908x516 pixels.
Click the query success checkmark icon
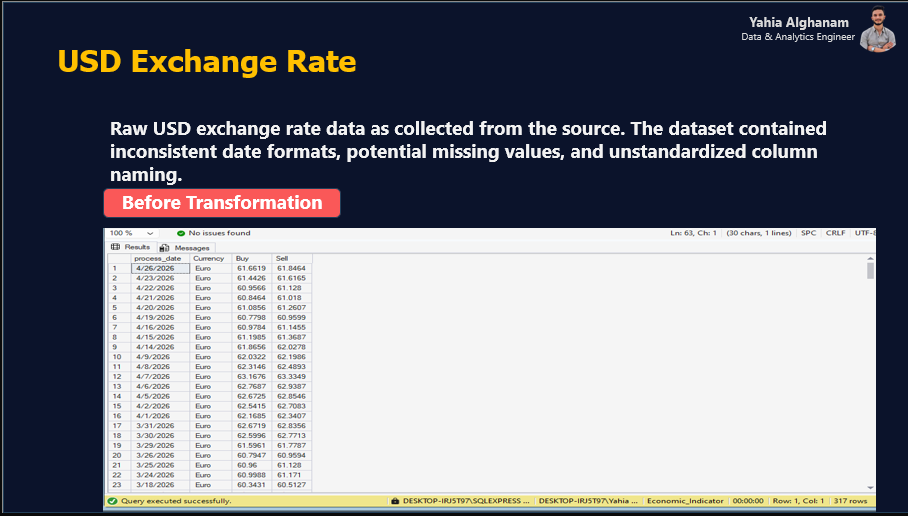pos(112,501)
